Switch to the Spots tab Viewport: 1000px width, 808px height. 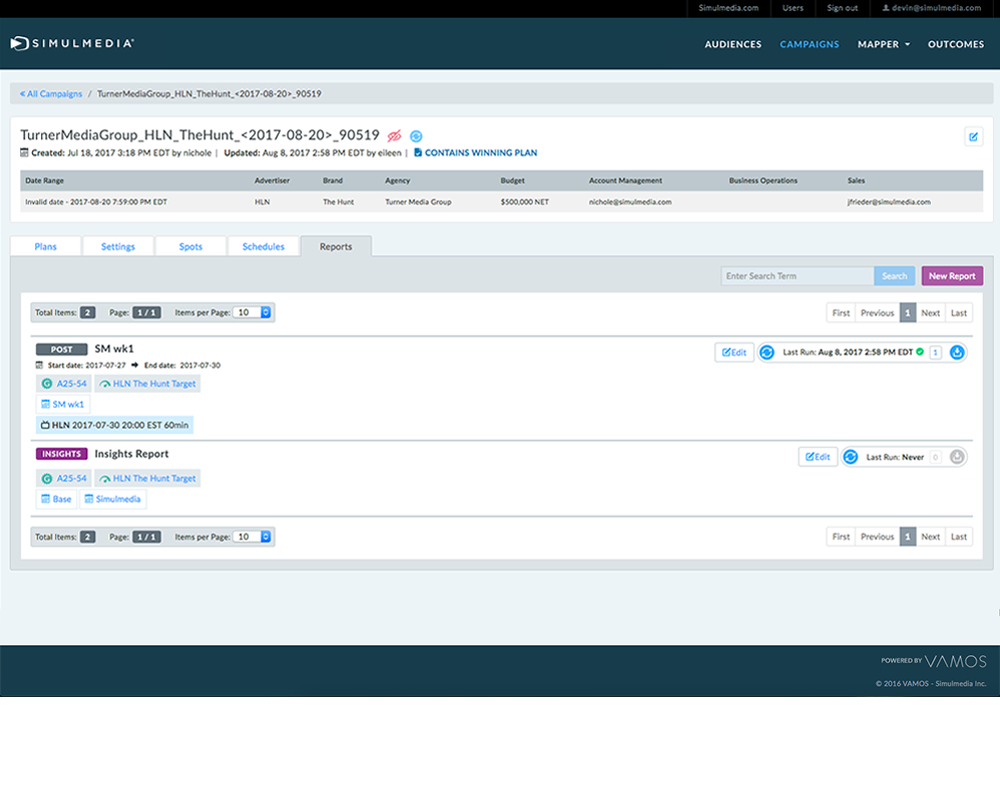191,246
